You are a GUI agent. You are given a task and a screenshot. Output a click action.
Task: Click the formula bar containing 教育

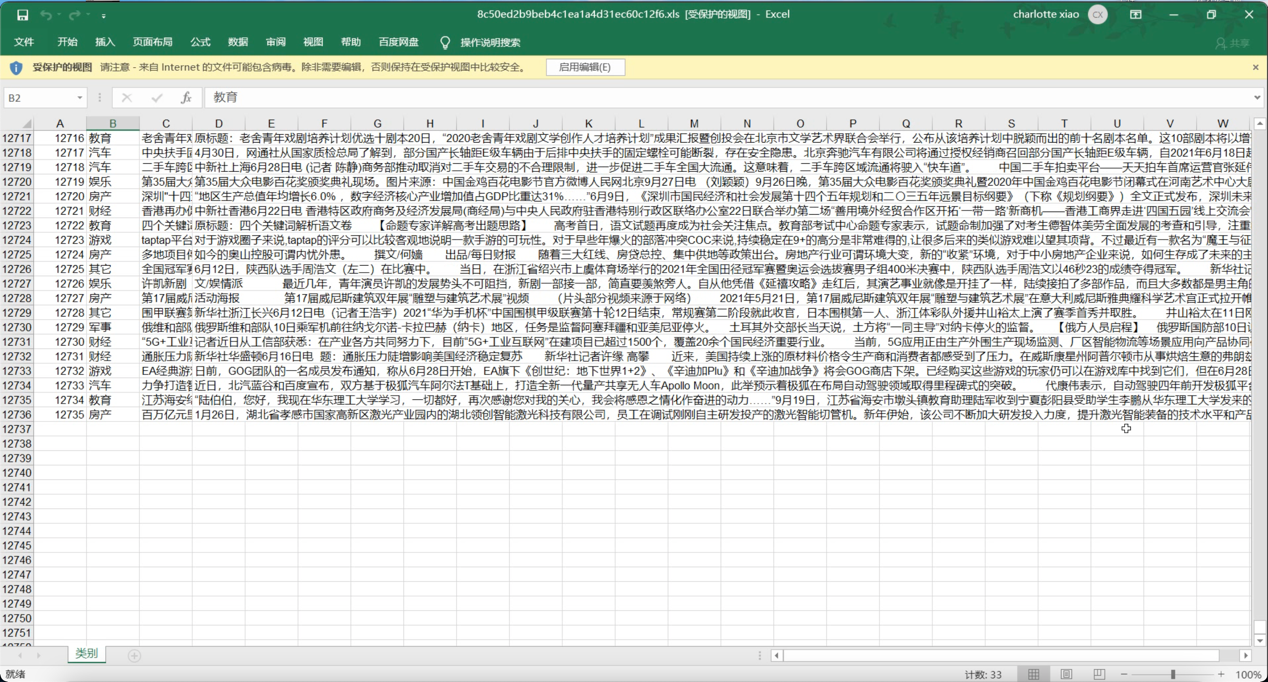(x=727, y=97)
